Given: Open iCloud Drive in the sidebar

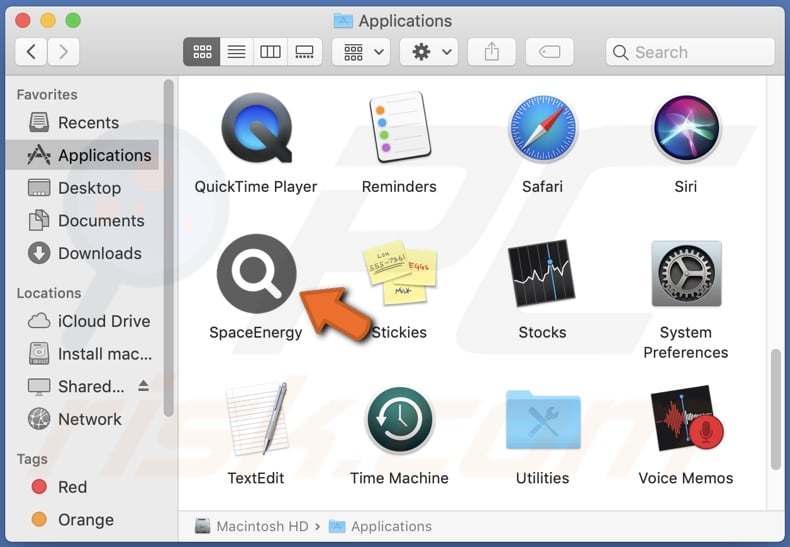Looking at the screenshot, I should (x=83, y=321).
